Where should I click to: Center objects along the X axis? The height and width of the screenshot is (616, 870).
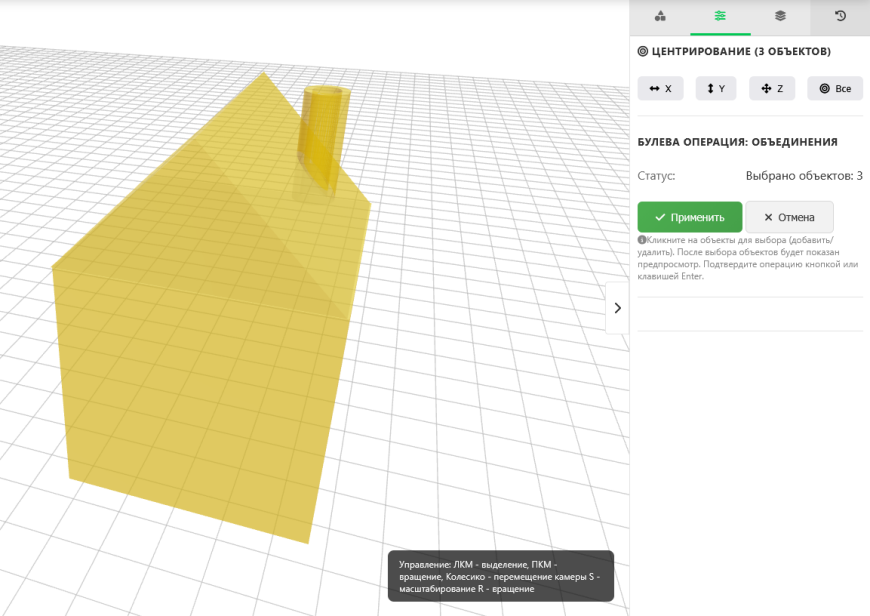(x=660, y=88)
